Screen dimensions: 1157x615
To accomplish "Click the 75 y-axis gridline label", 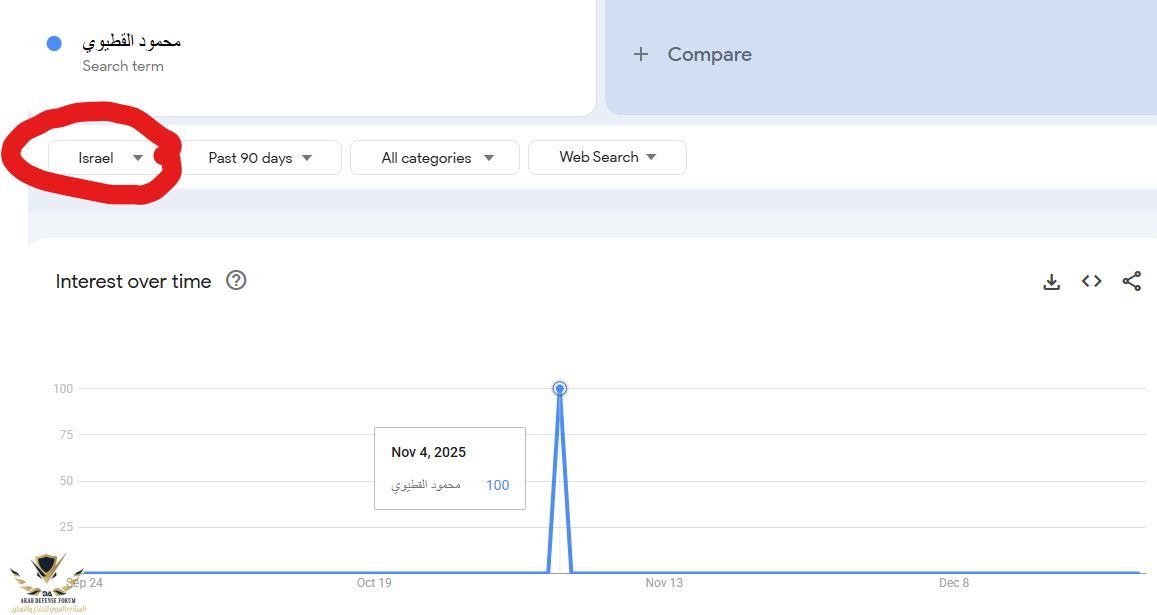I will pyautogui.click(x=64, y=434).
